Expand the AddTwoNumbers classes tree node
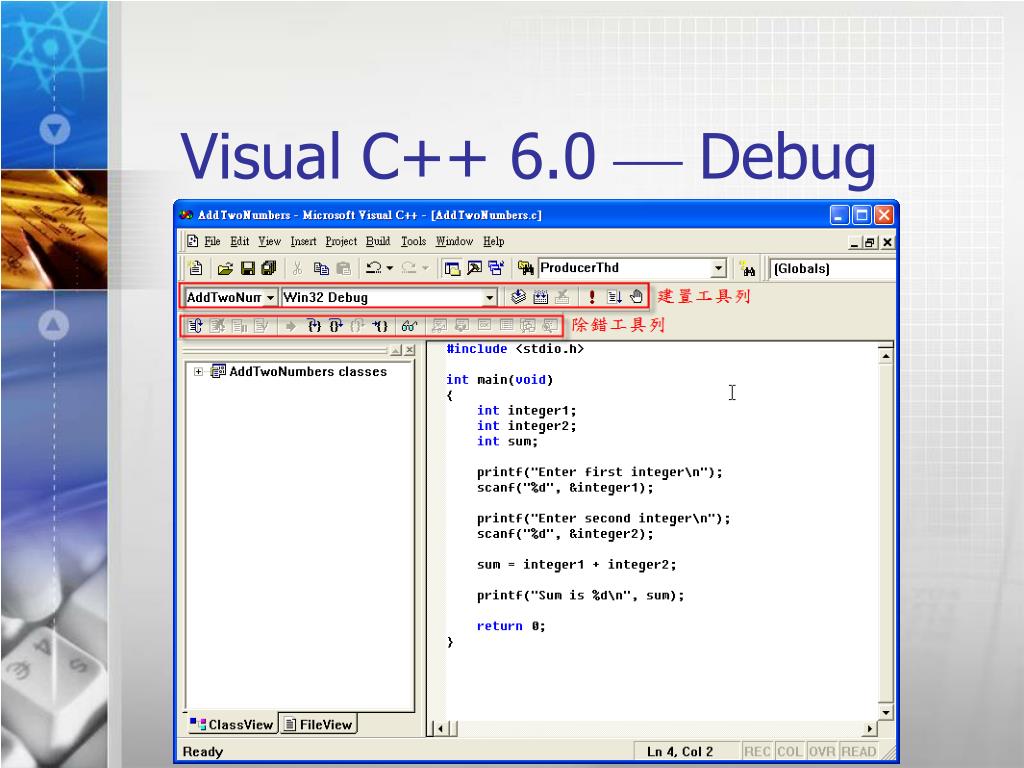Screen dimensions: 1024x768 coord(198,372)
